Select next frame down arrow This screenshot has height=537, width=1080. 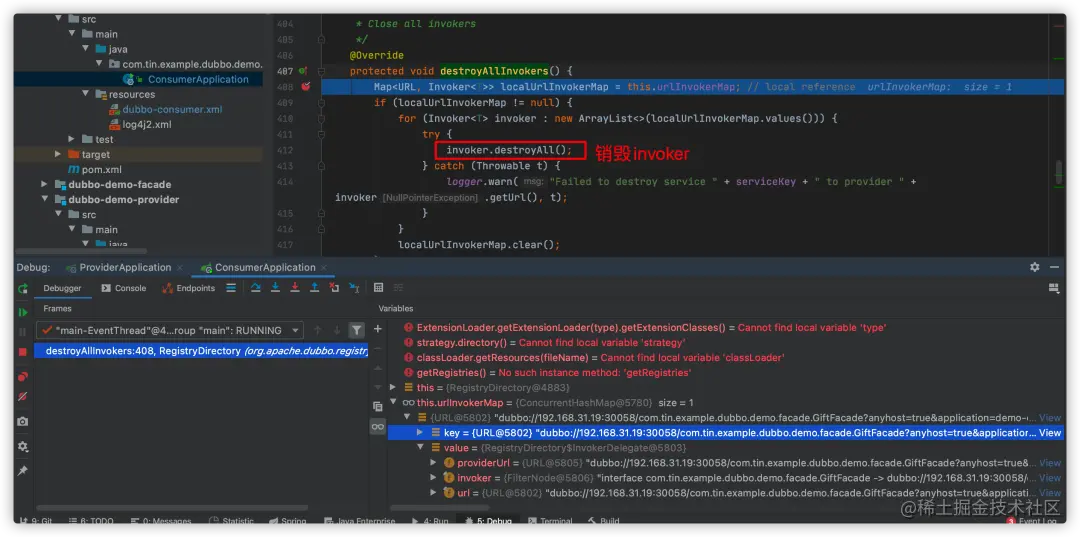click(337, 330)
